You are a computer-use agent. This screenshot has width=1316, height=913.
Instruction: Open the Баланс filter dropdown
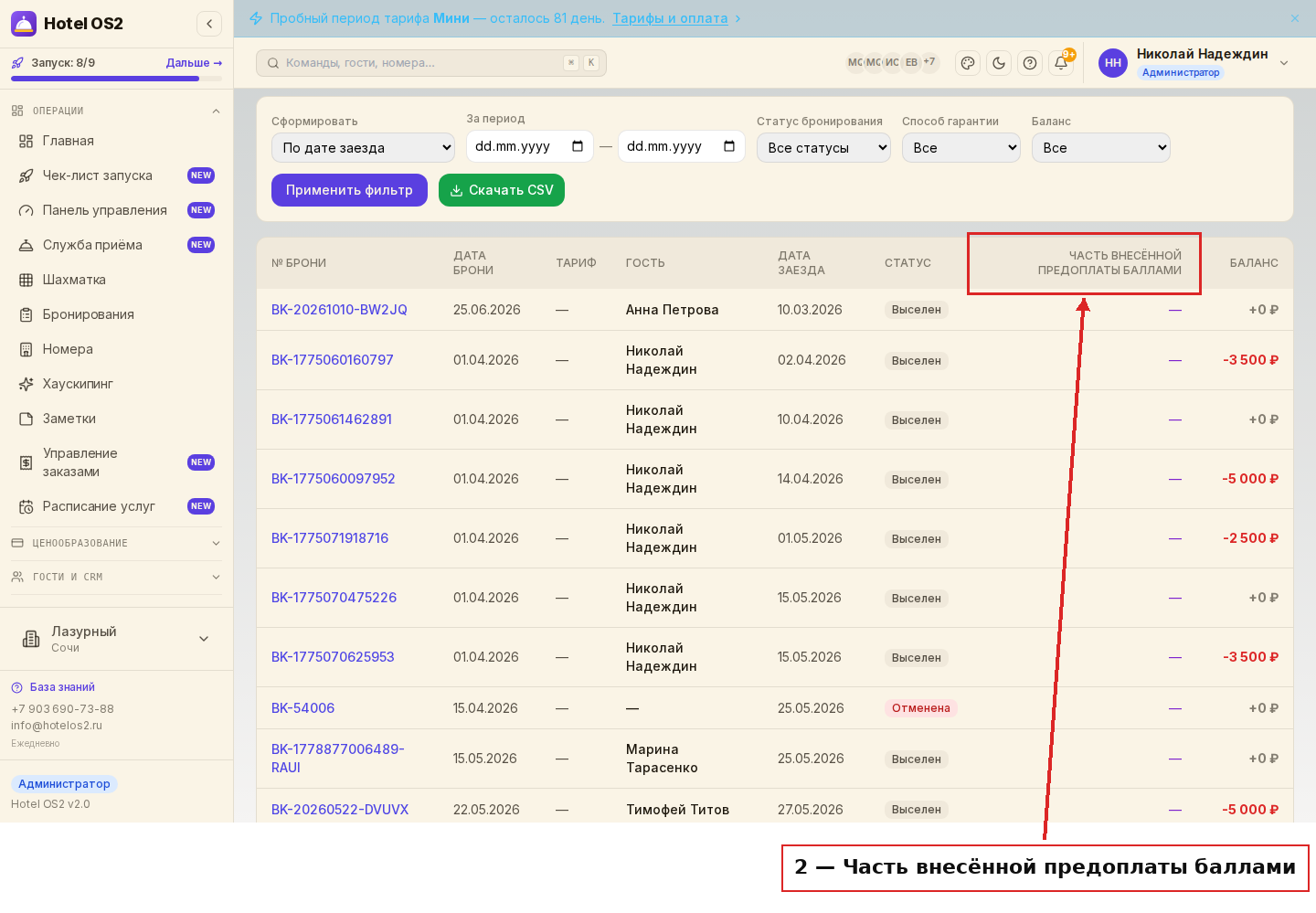[x=1101, y=148]
